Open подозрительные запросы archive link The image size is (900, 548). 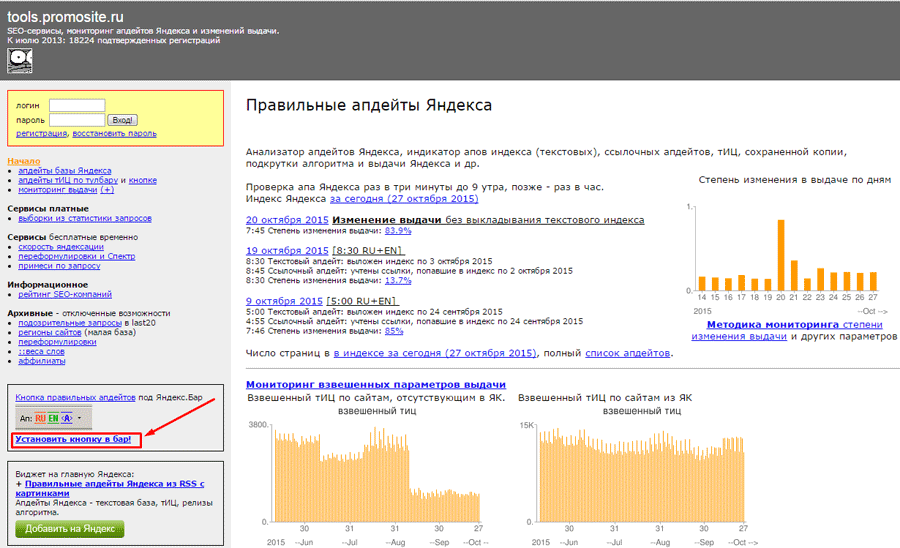(x=70, y=323)
